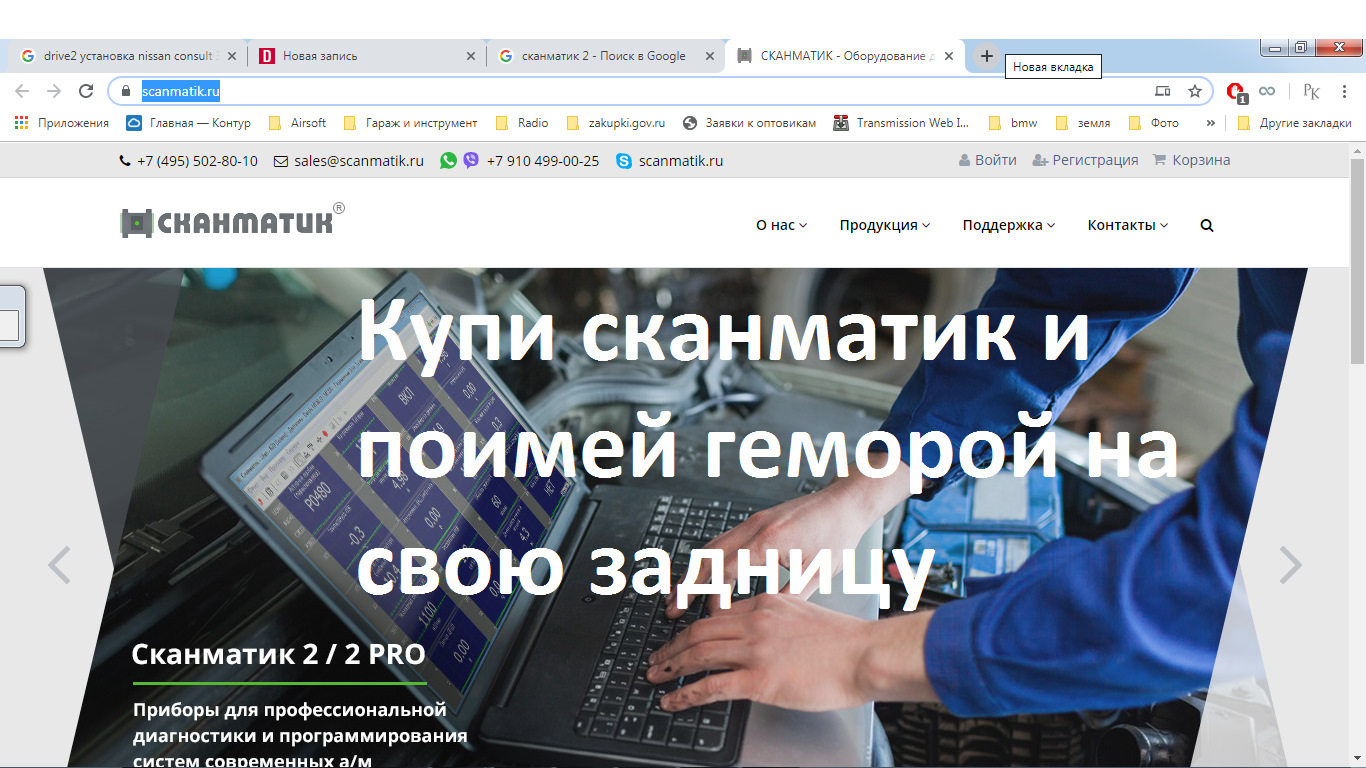Open the Radio bookmark folder

(522, 123)
